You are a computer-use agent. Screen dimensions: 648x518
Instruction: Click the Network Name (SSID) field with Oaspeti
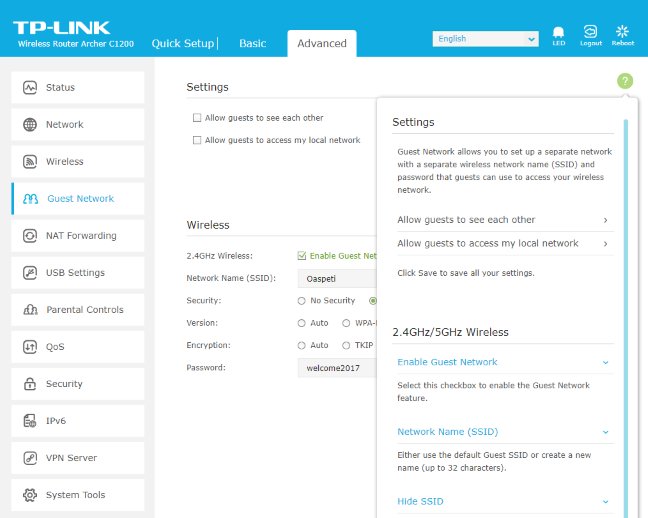point(337,279)
